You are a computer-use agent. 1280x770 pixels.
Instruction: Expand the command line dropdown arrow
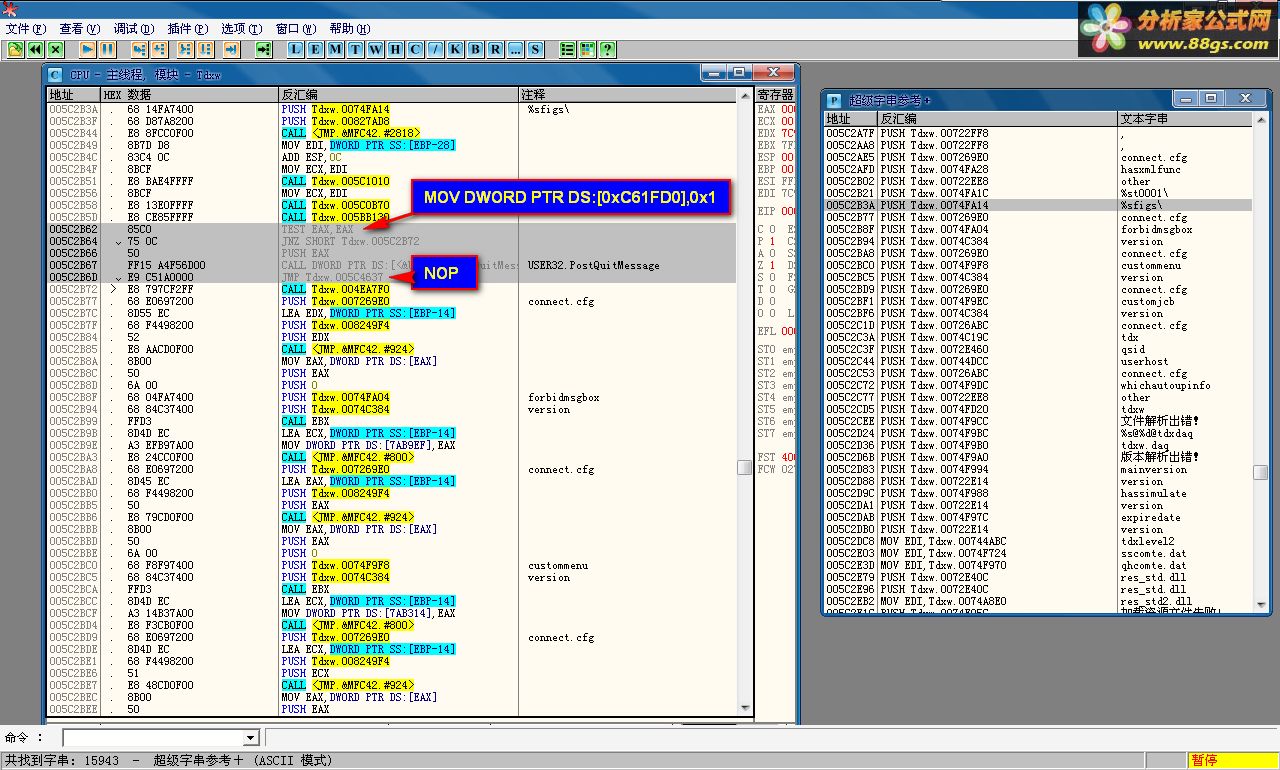point(251,738)
